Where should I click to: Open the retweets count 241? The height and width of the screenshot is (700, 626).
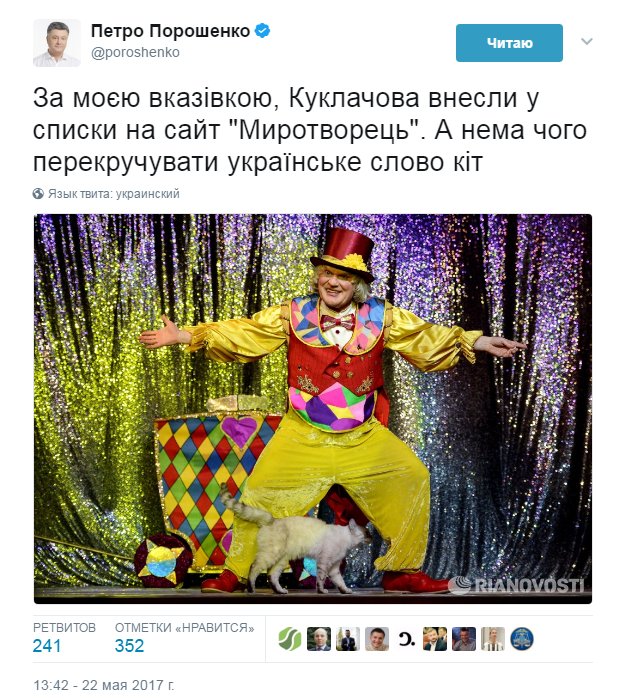47,646
